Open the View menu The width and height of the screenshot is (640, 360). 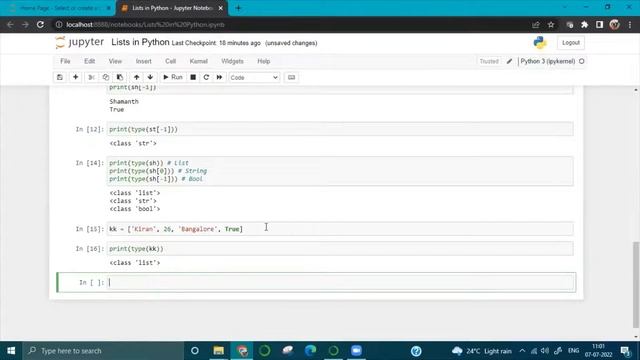pos(115,61)
